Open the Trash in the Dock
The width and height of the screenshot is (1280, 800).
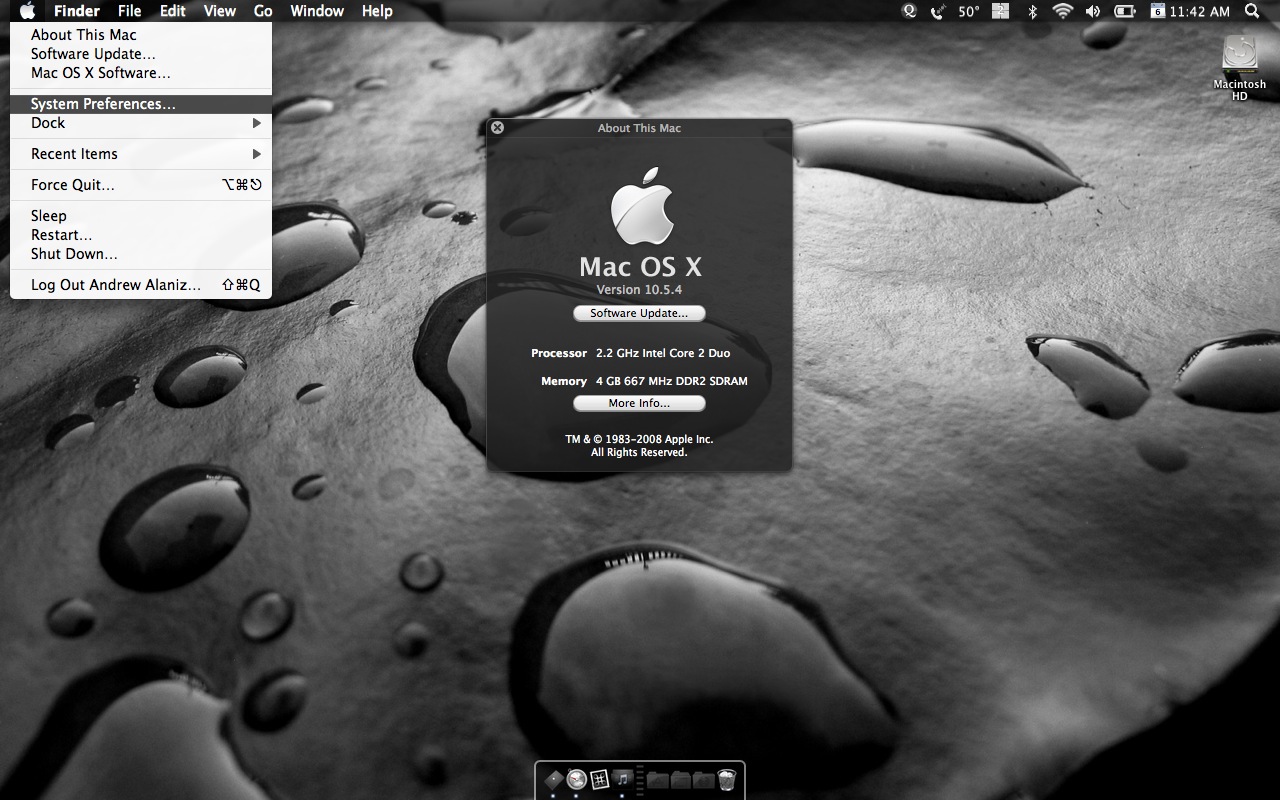pyautogui.click(x=727, y=779)
